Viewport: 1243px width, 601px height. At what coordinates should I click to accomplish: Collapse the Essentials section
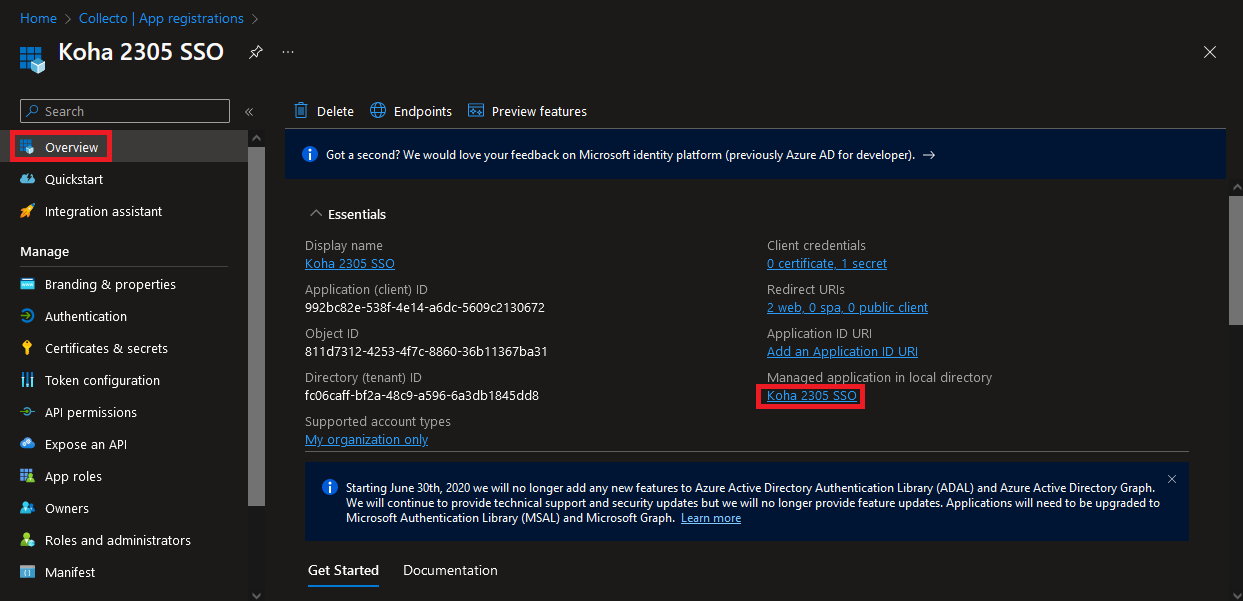(x=316, y=214)
